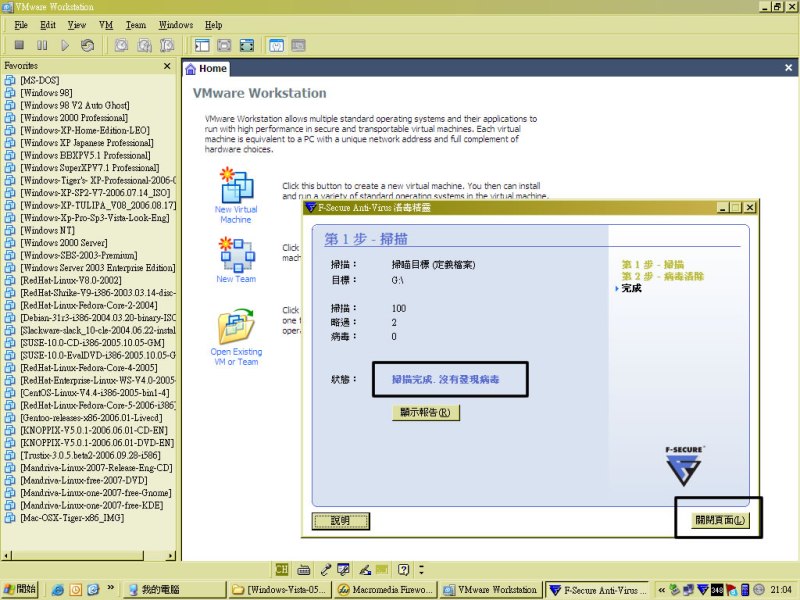800x600 pixels.
Task: Open the View menu
Action: [x=77, y=25]
